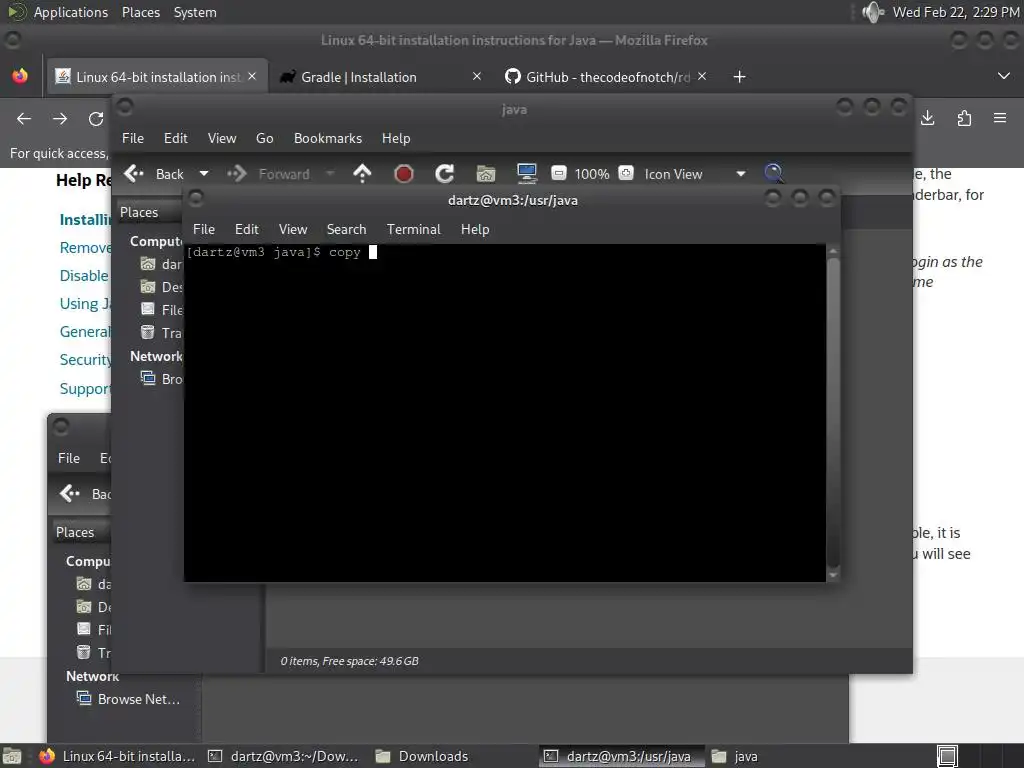1024x768 pixels.
Task: Click Firefox back arrow
Action: pos(24,119)
